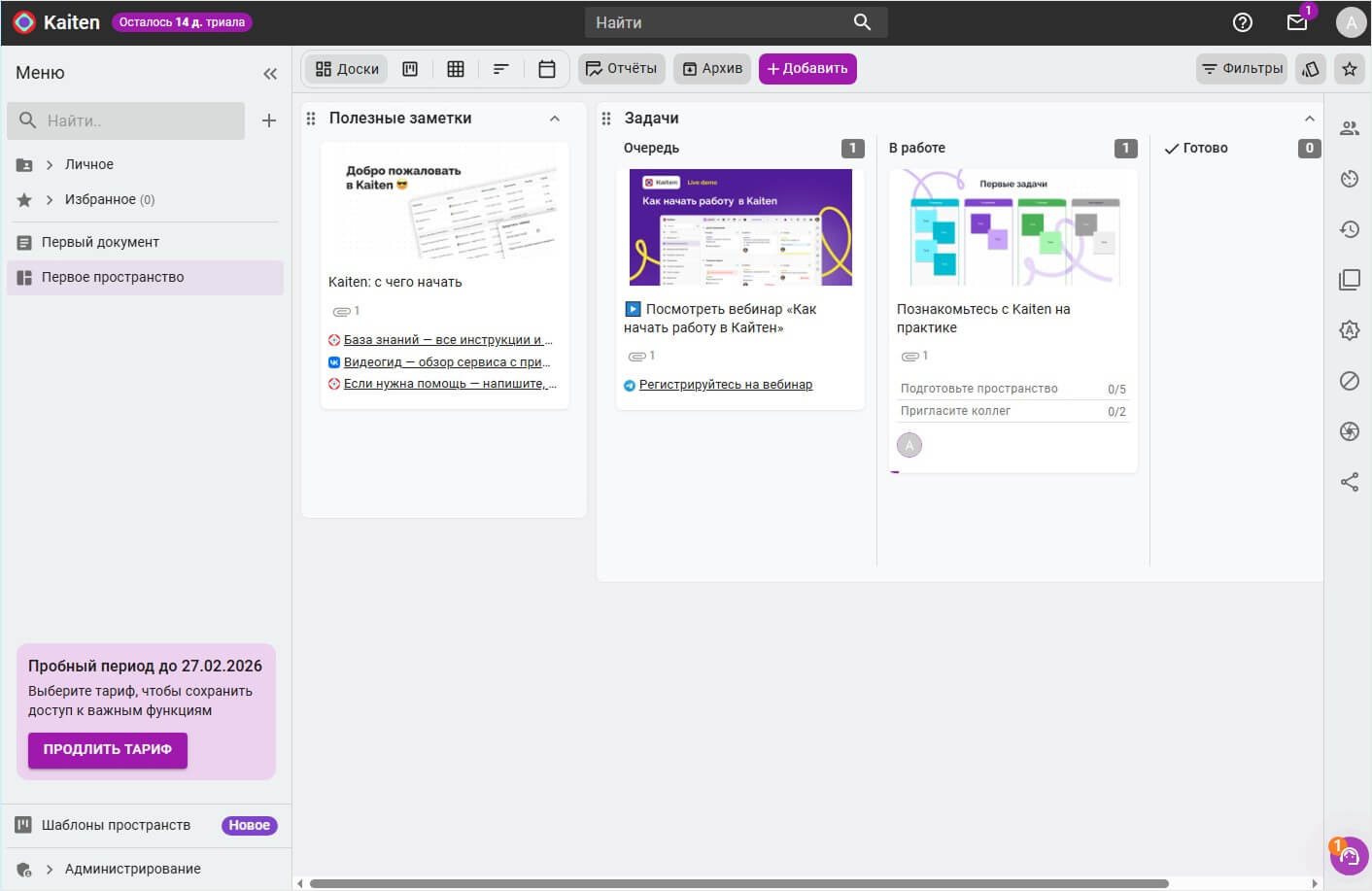Switch to the table grid view icon
This screenshot has width=1372, height=891.
click(x=456, y=69)
